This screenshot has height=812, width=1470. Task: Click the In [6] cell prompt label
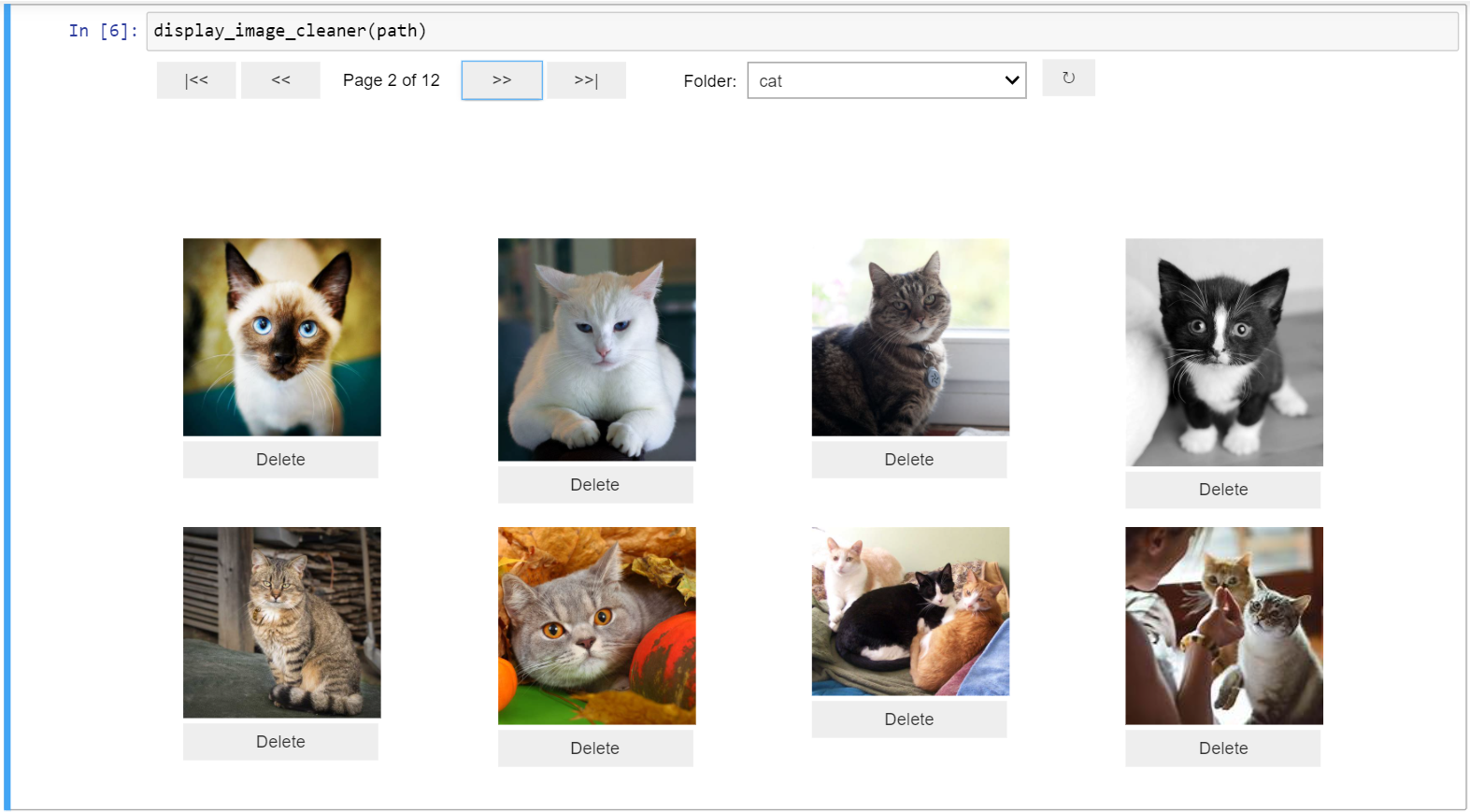(x=103, y=31)
